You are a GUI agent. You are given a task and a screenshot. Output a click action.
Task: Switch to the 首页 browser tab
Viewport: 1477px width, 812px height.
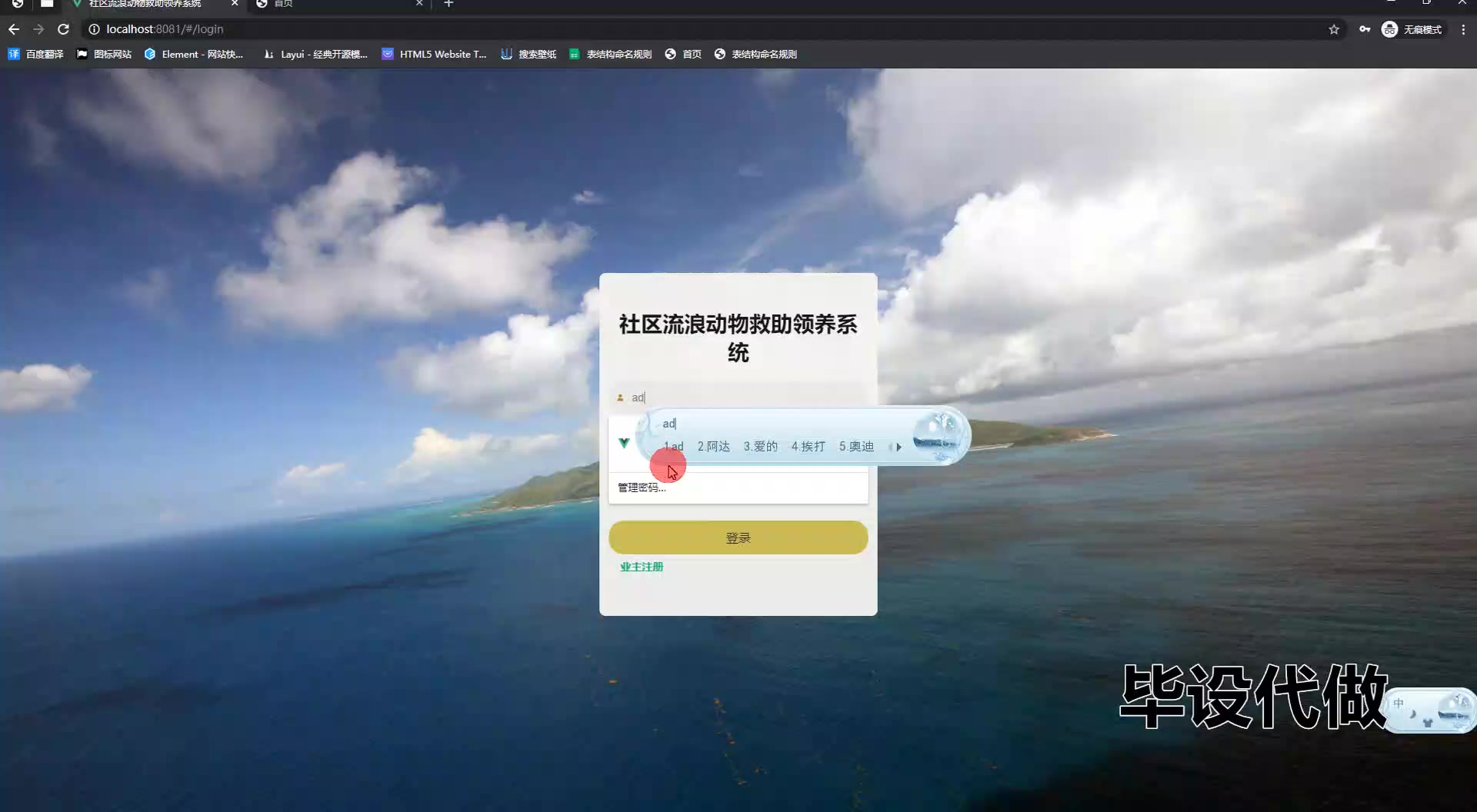click(x=338, y=4)
